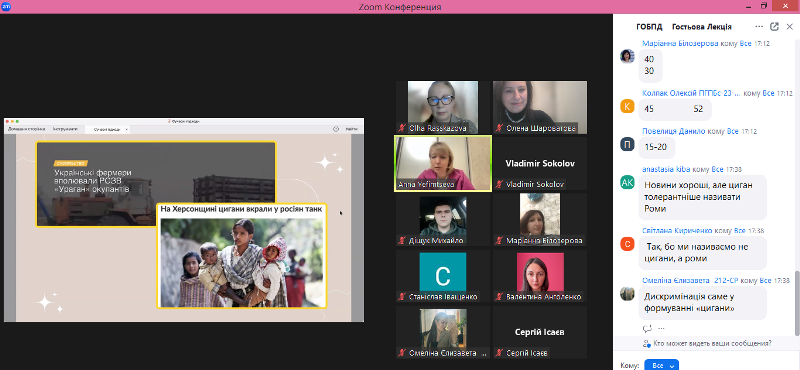Screen dimensions: 800x370
Task: Click the orange category tag on the farmers card
Action: (71, 163)
